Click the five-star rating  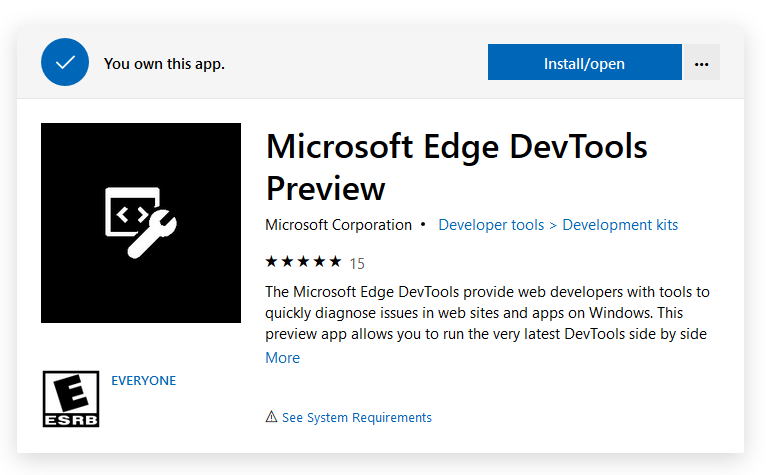pos(303,262)
